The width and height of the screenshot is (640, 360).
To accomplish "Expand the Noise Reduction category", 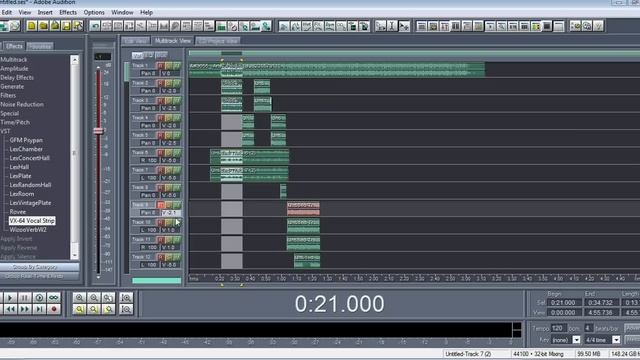I will [x=22, y=104].
